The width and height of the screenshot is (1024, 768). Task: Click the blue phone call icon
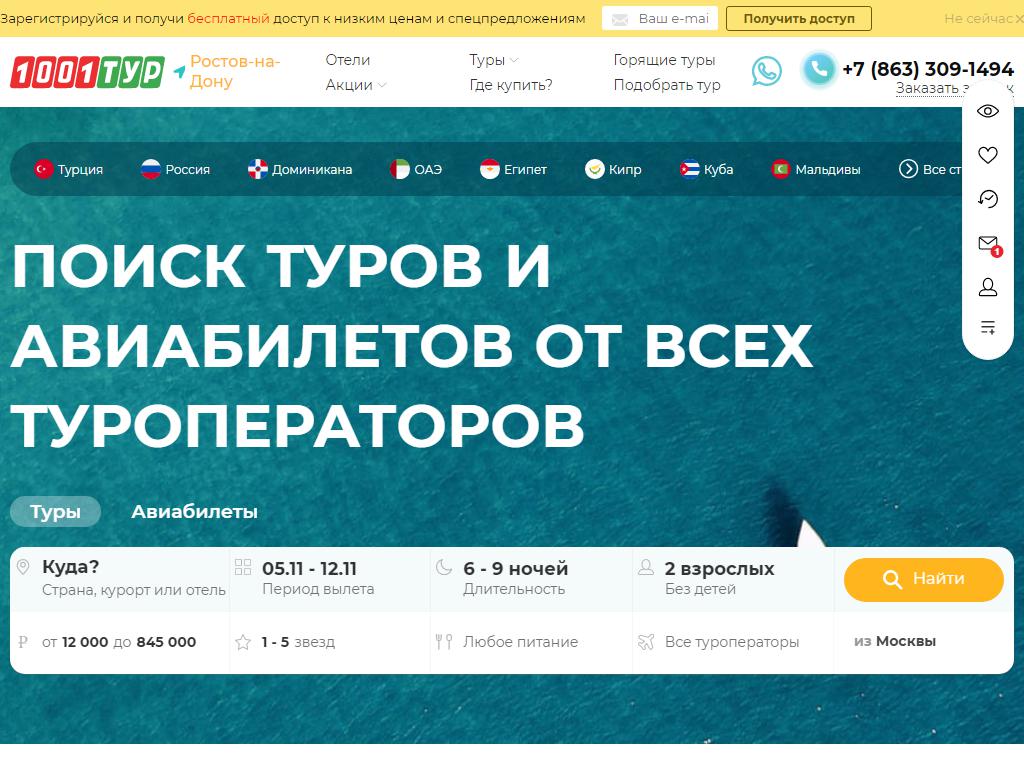point(818,70)
